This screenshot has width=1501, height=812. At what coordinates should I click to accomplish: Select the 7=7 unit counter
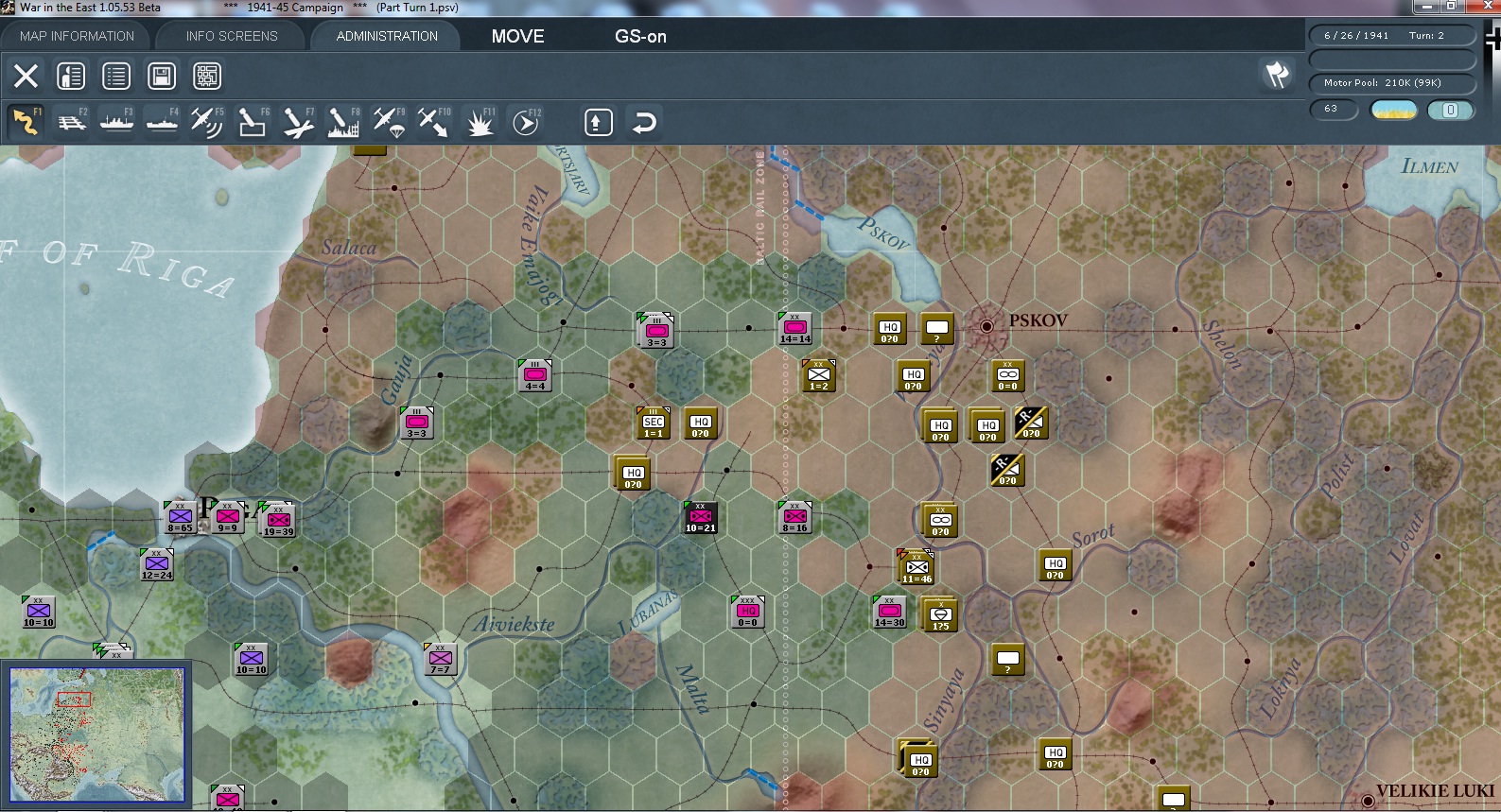coord(441,659)
